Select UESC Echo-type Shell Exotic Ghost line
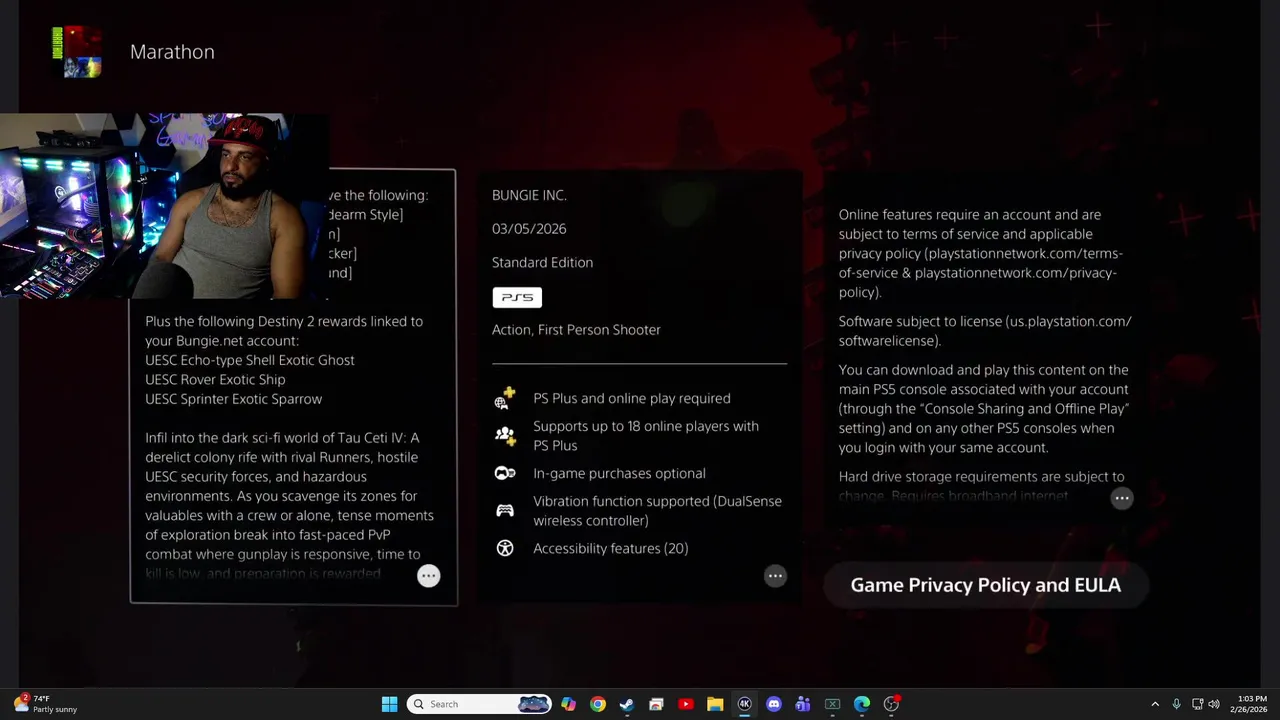 point(250,360)
